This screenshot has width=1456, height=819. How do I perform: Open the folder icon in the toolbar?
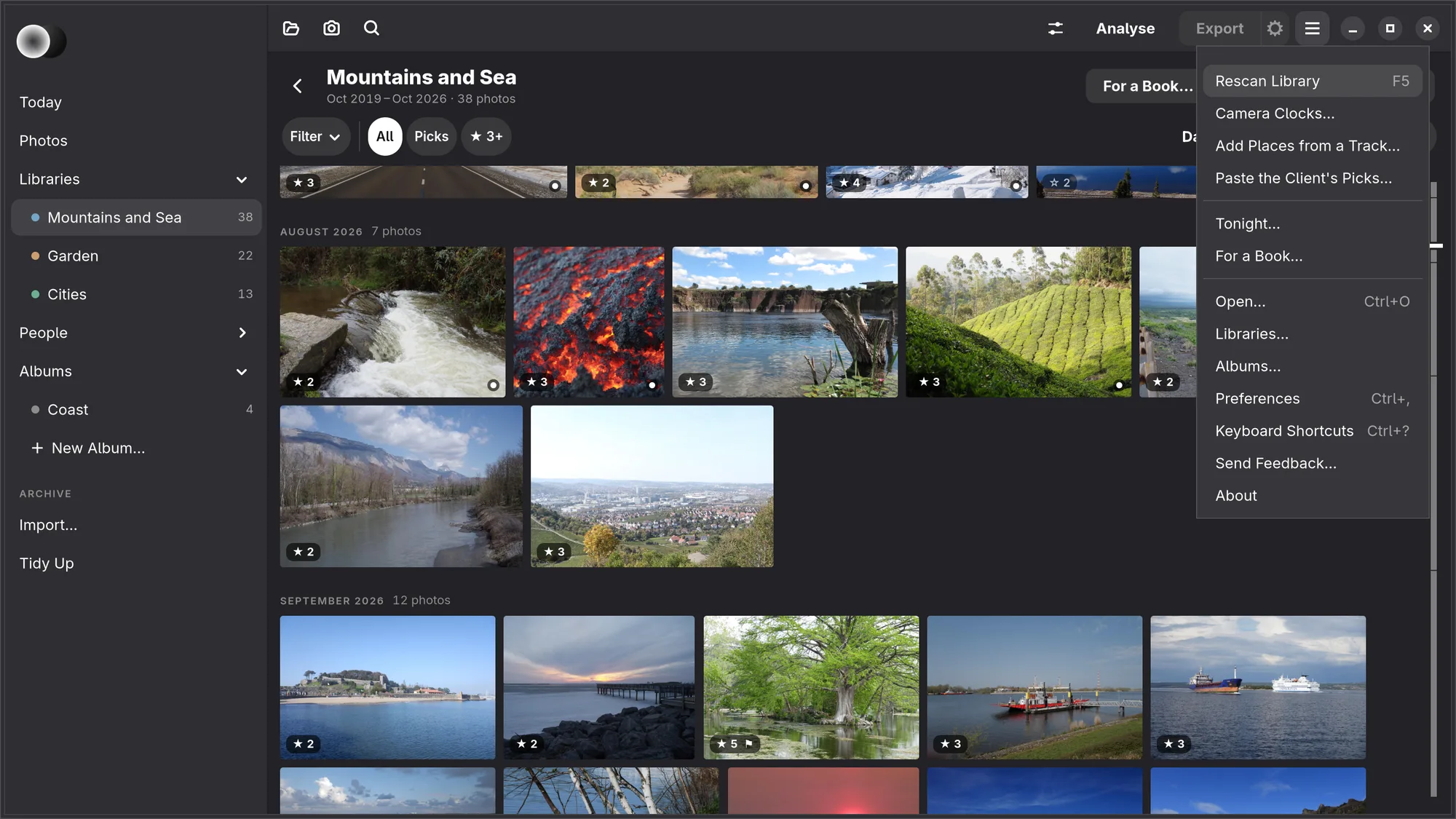[x=291, y=28]
